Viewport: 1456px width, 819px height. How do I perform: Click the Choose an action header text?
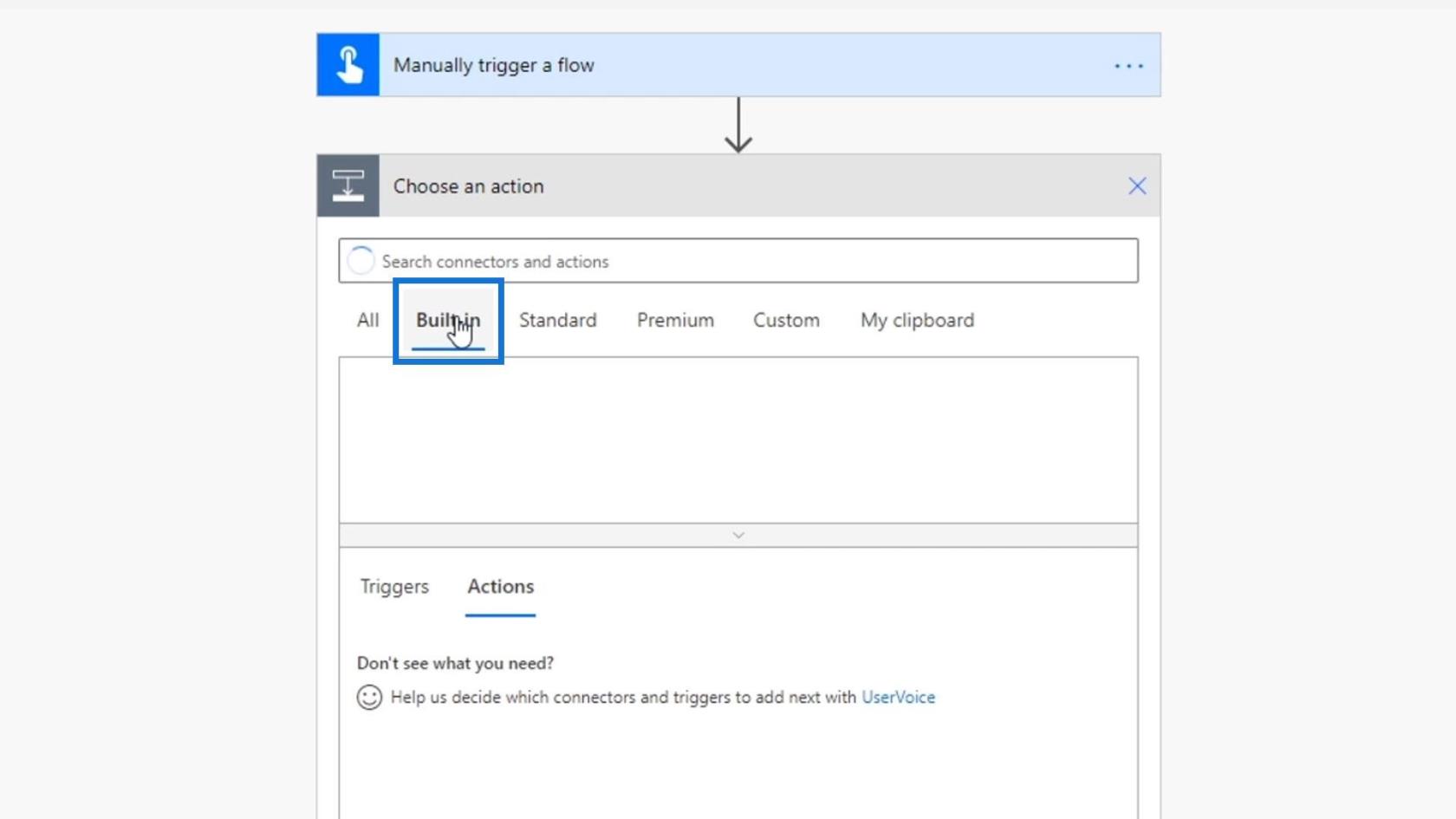[469, 186]
